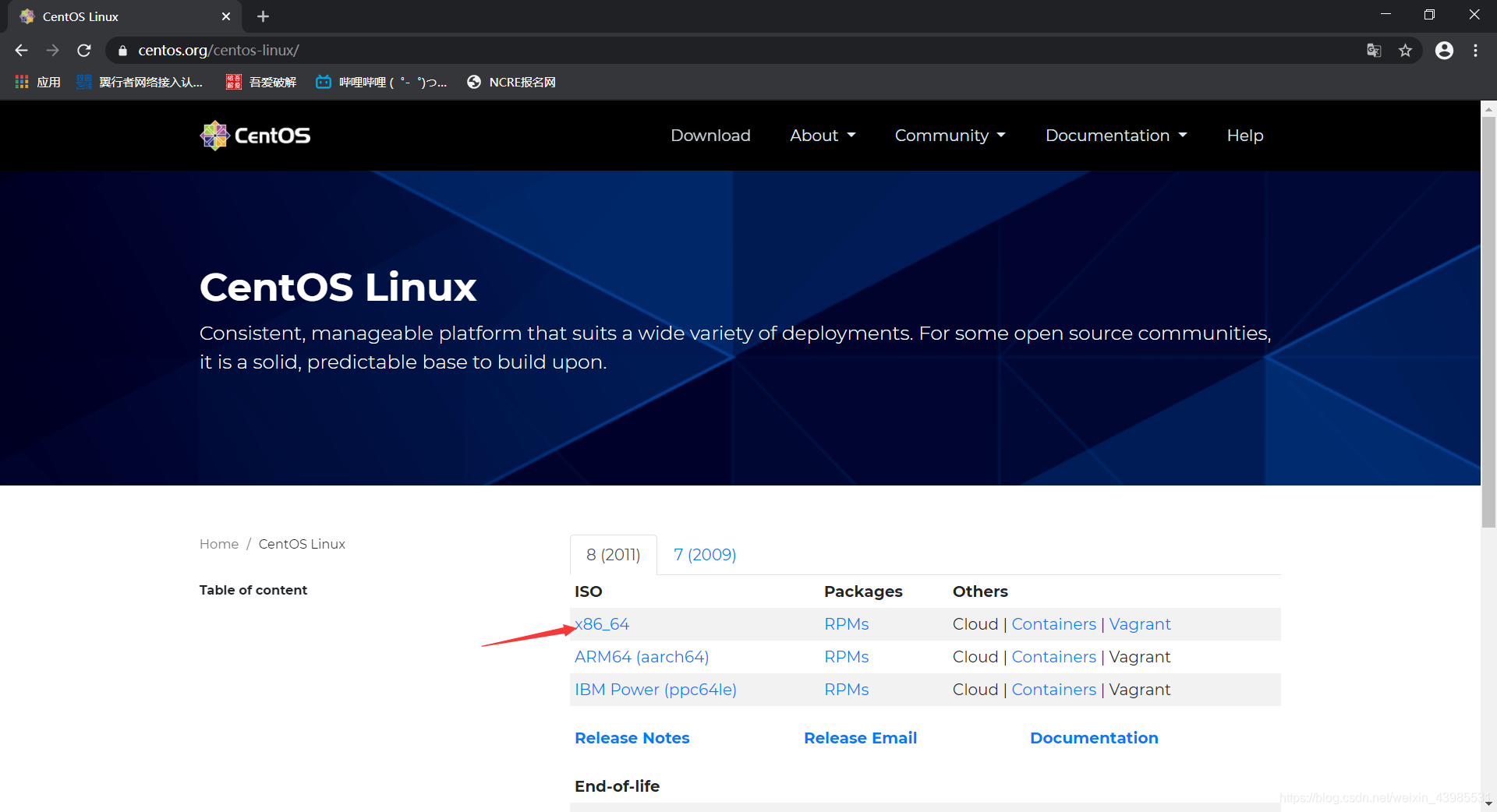Click the Table of content heading
This screenshot has width=1497, height=812.
[x=253, y=590]
